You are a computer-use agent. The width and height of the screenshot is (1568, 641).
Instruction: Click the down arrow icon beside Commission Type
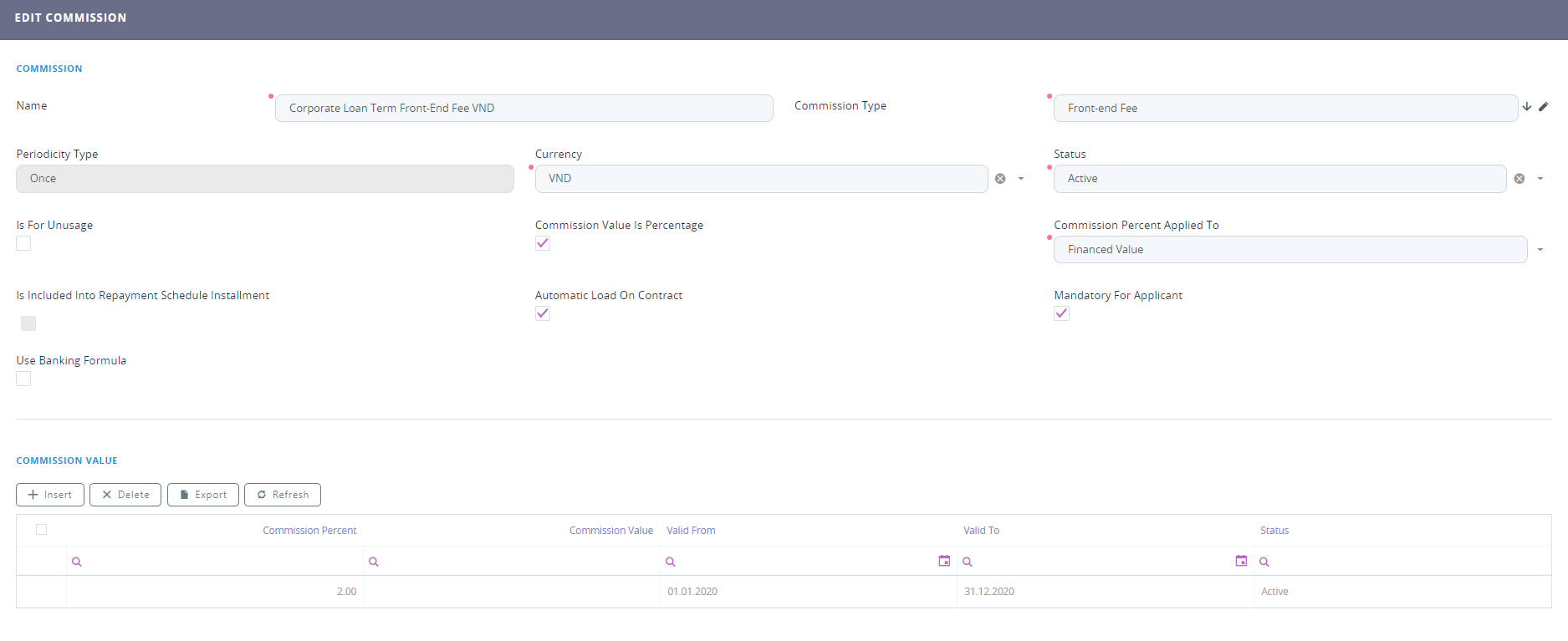tap(1527, 107)
